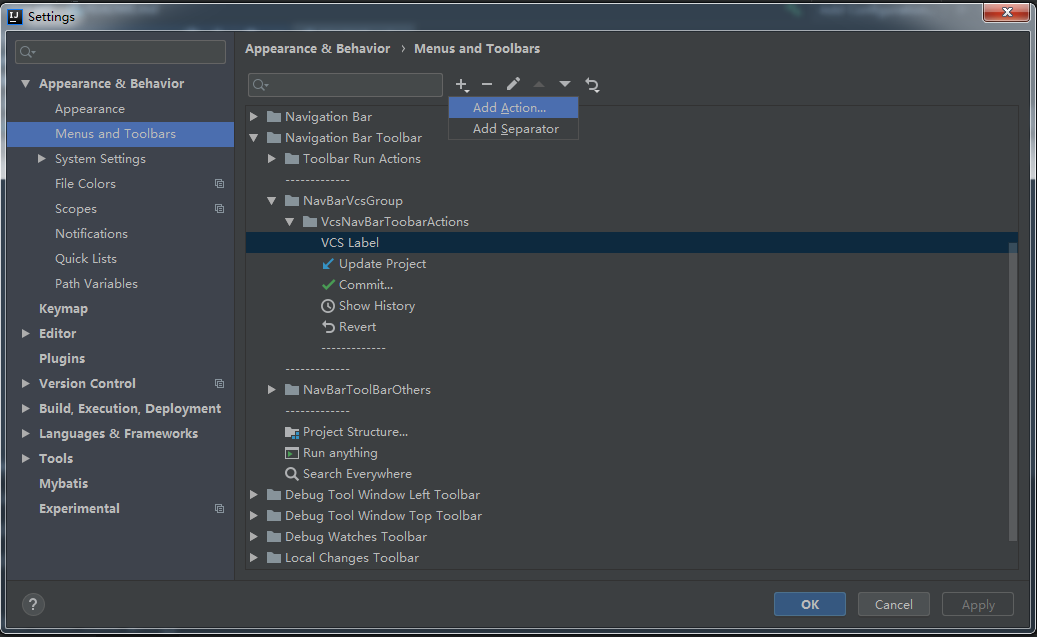Click the help question mark button
Screen dimensions: 1037x637
(x=33, y=604)
